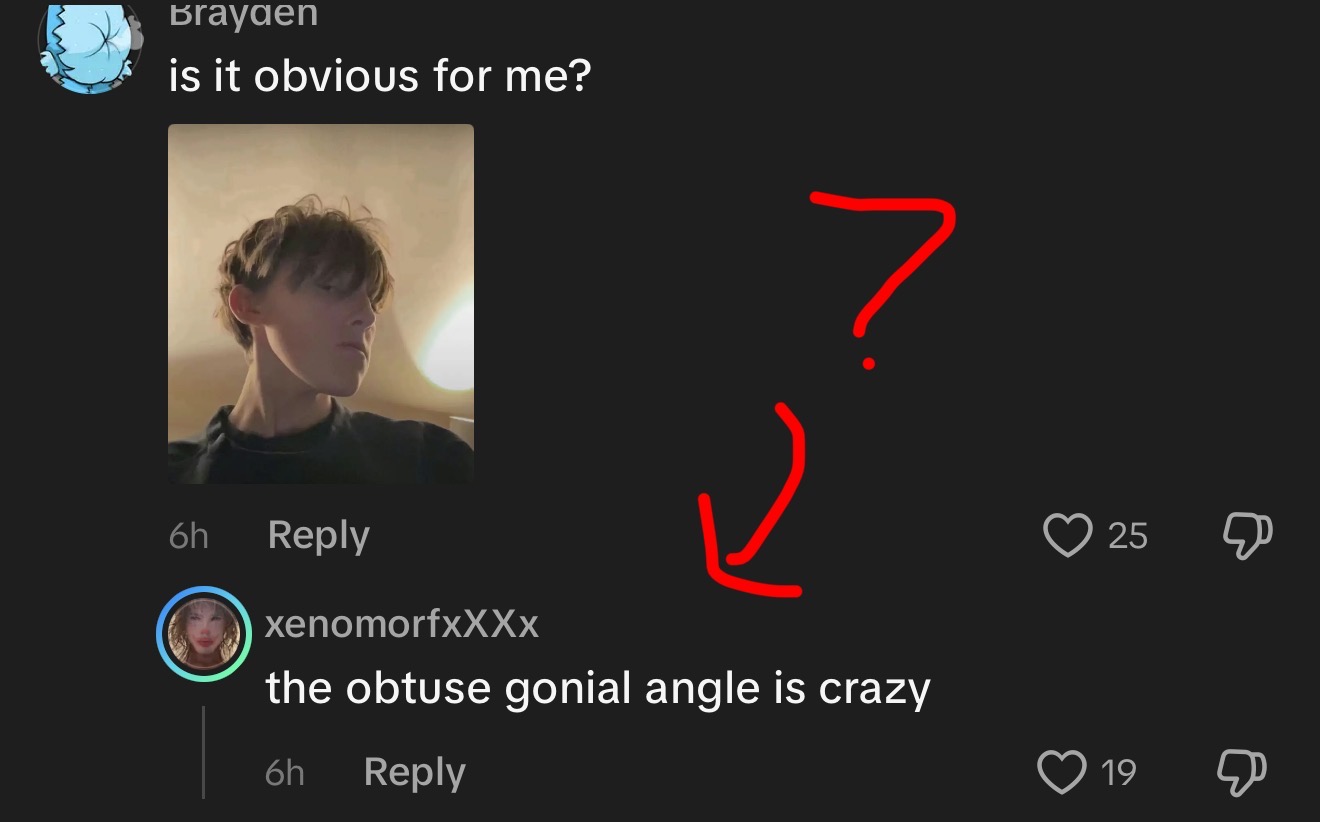Tap the 25 likes count
Viewport: 1320px width, 822px height.
point(1127,536)
